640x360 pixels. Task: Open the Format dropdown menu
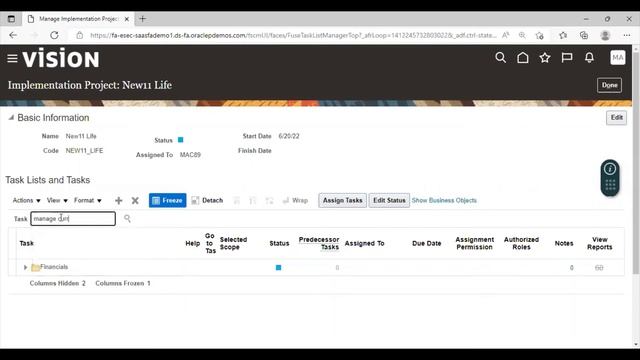click(88, 200)
